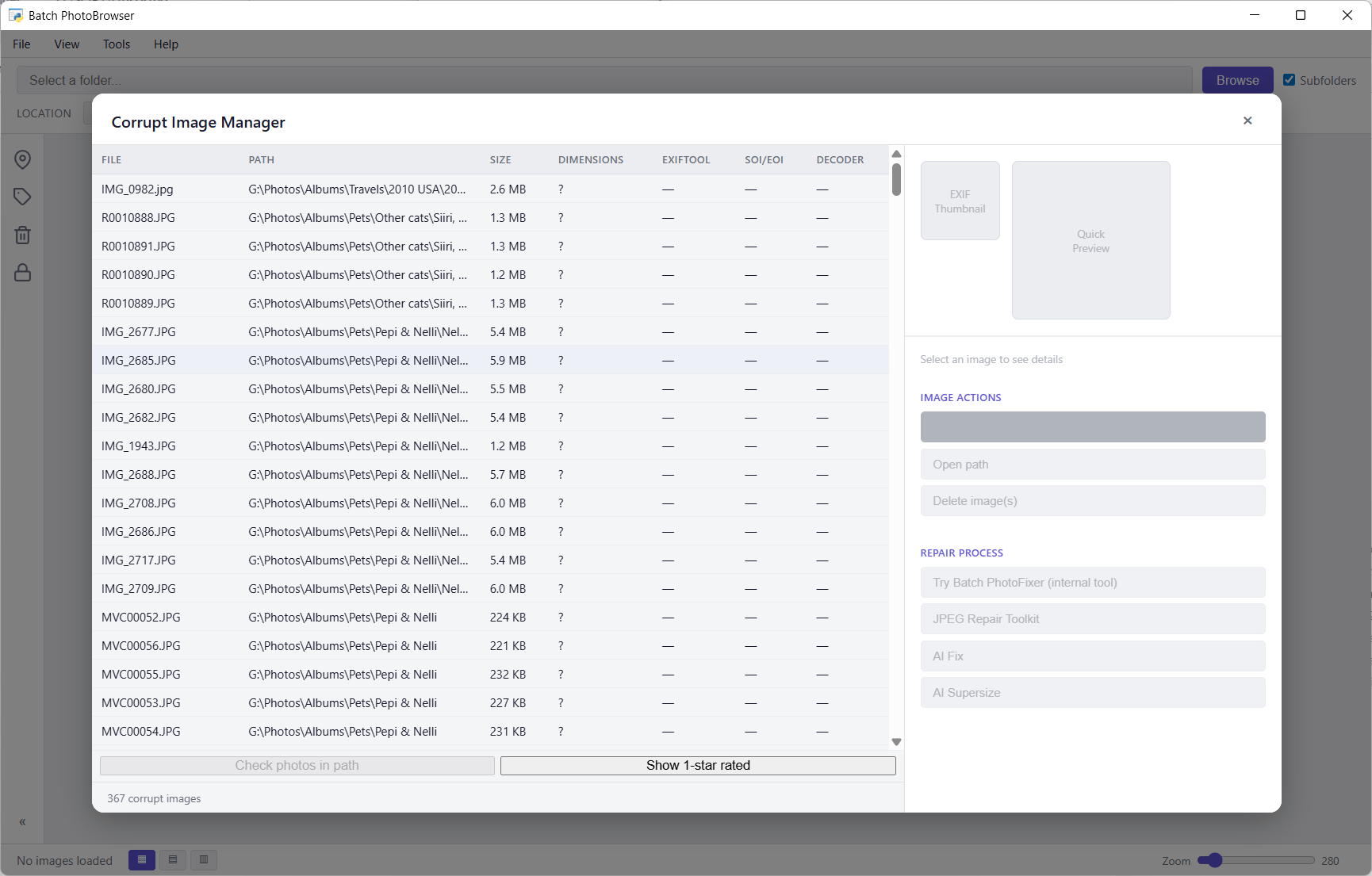This screenshot has width=1372, height=876.
Task: Select the vertical columns view icon
Action: click(204, 860)
